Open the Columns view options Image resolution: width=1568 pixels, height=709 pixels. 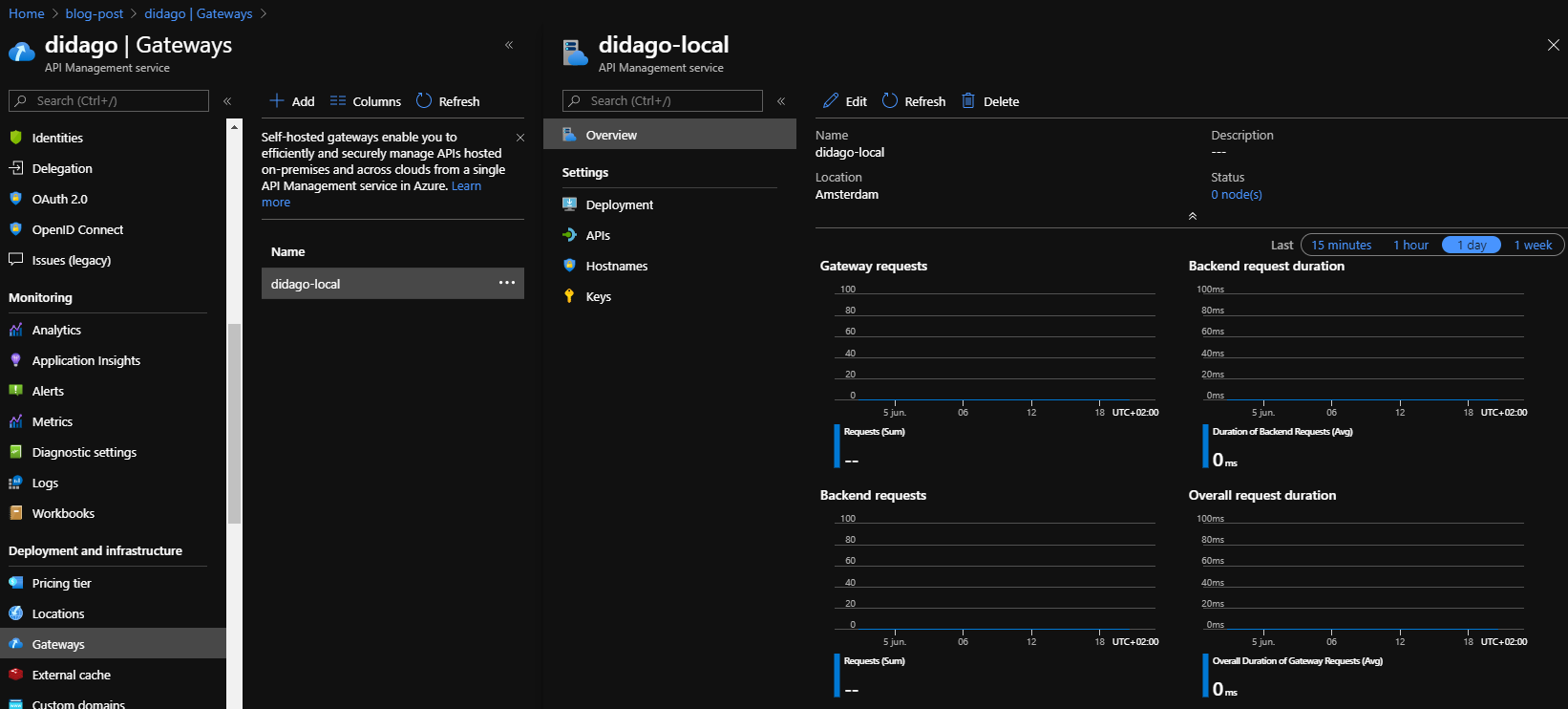[365, 101]
